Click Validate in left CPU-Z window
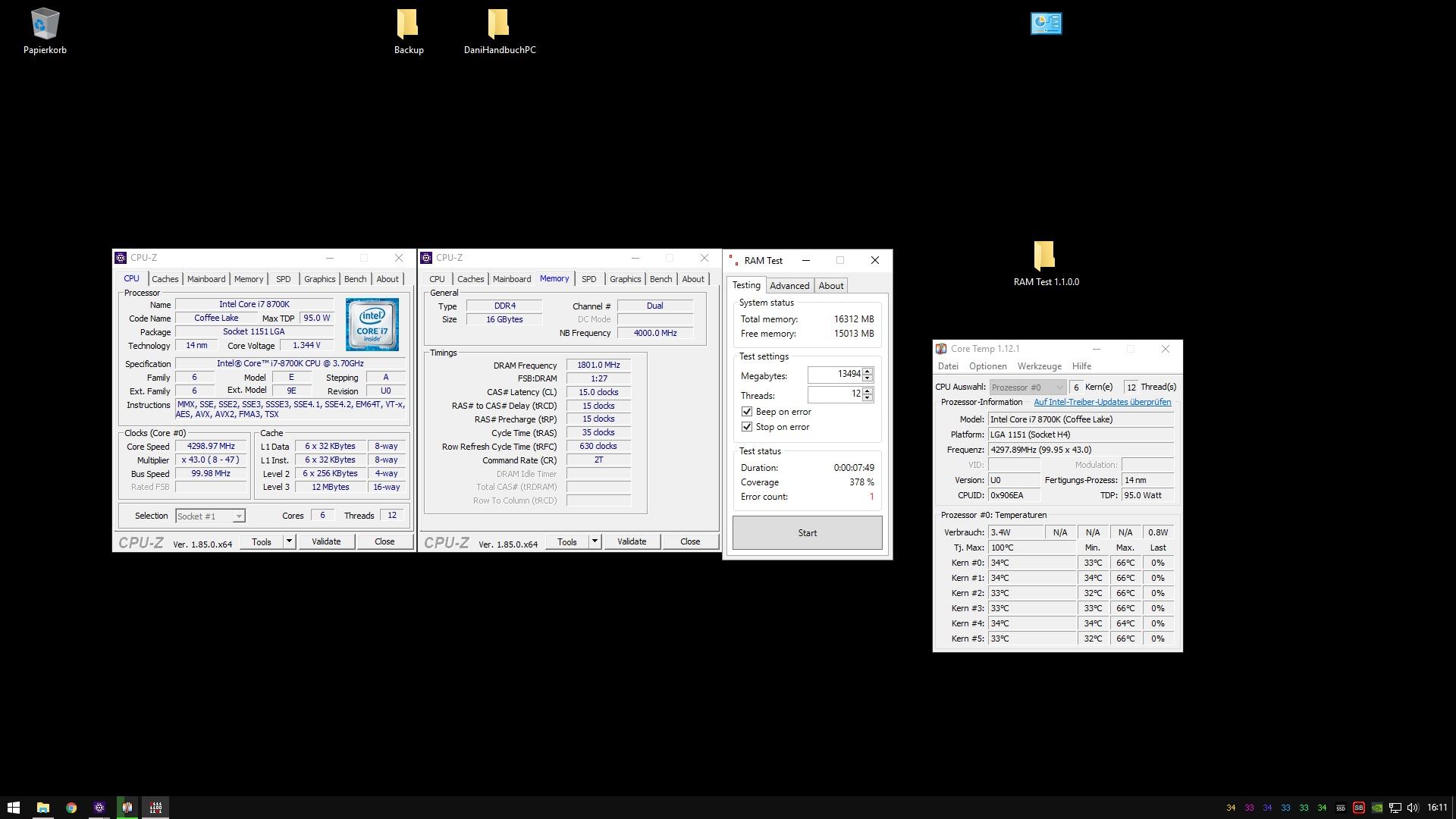Image resolution: width=1456 pixels, height=819 pixels. (x=326, y=541)
